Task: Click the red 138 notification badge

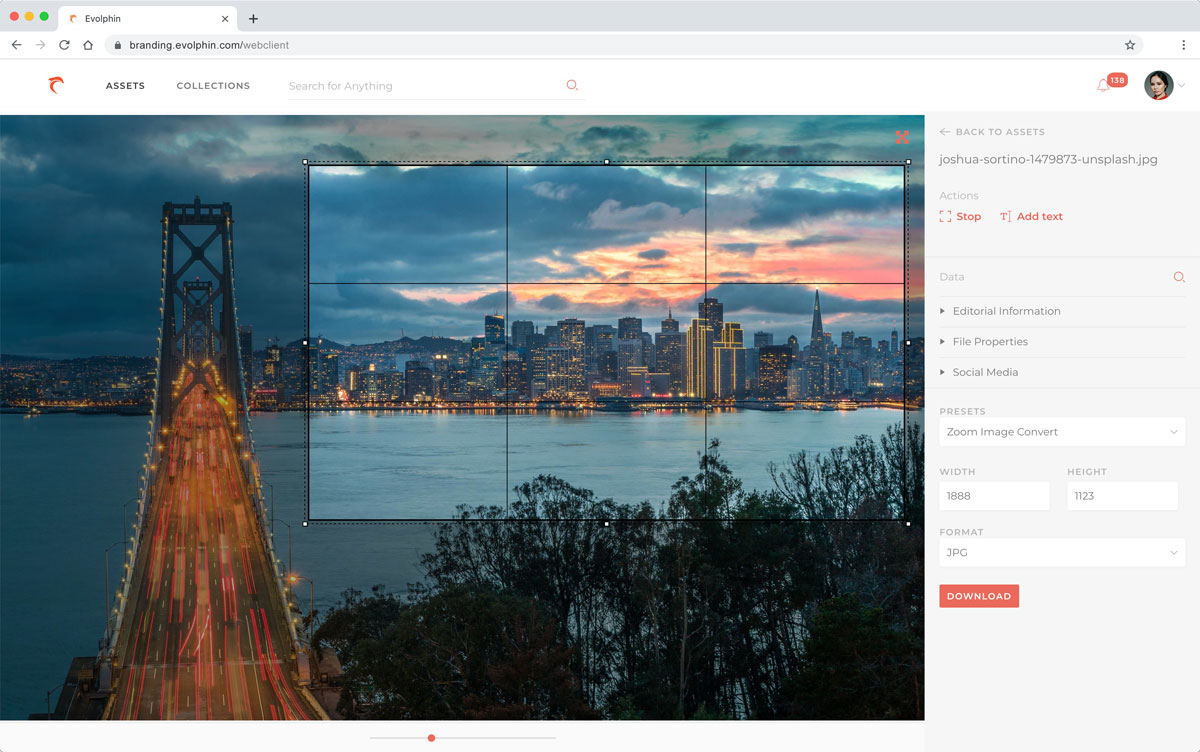Action: point(1117,80)
